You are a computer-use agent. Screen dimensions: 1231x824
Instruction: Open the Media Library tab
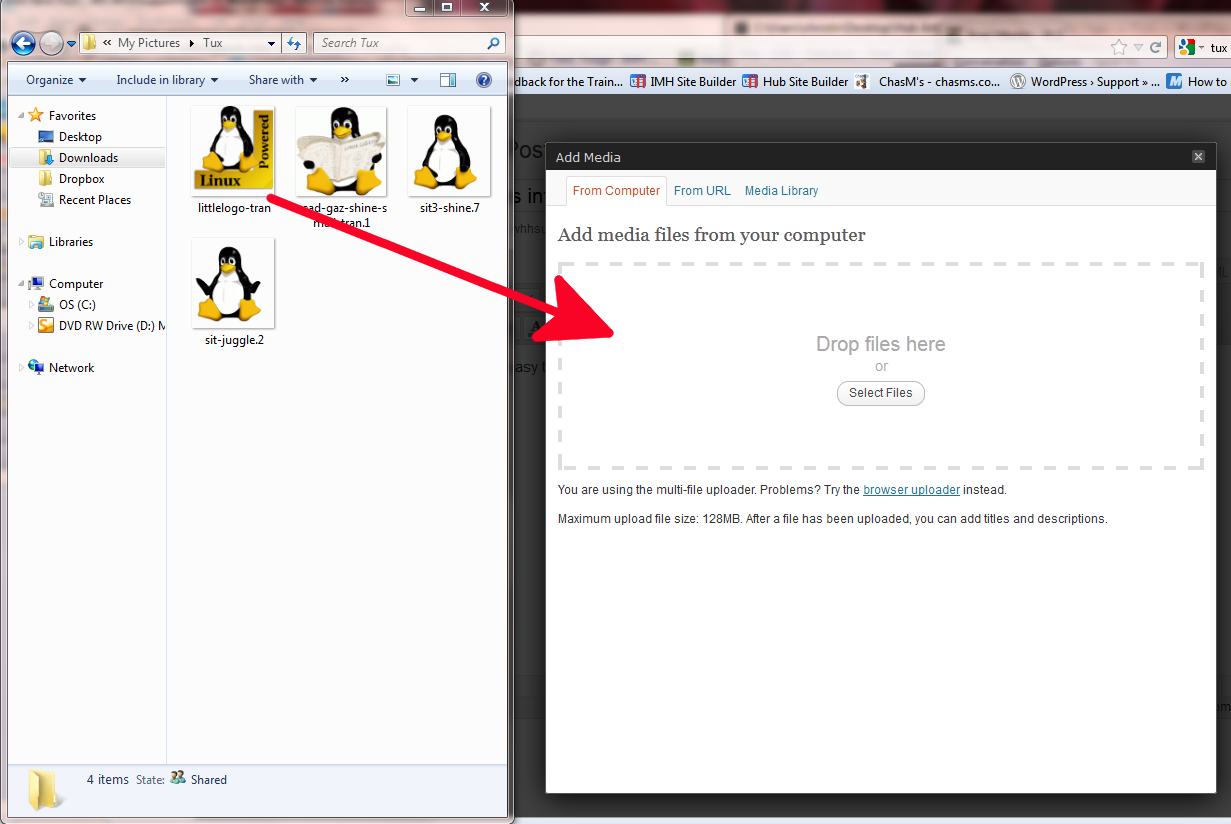pos(781,191)
